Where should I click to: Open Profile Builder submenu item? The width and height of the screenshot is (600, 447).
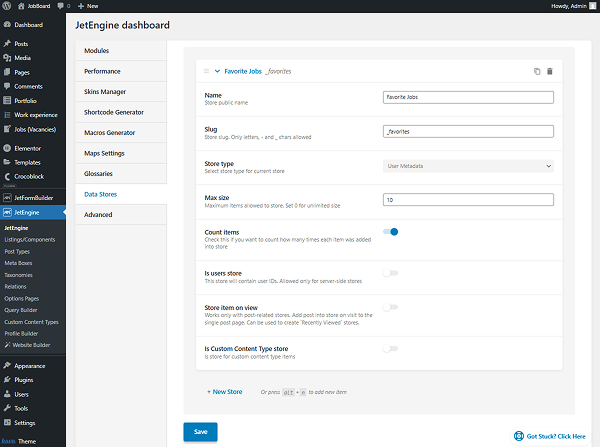pyautogui.click(x=21, y=333)
